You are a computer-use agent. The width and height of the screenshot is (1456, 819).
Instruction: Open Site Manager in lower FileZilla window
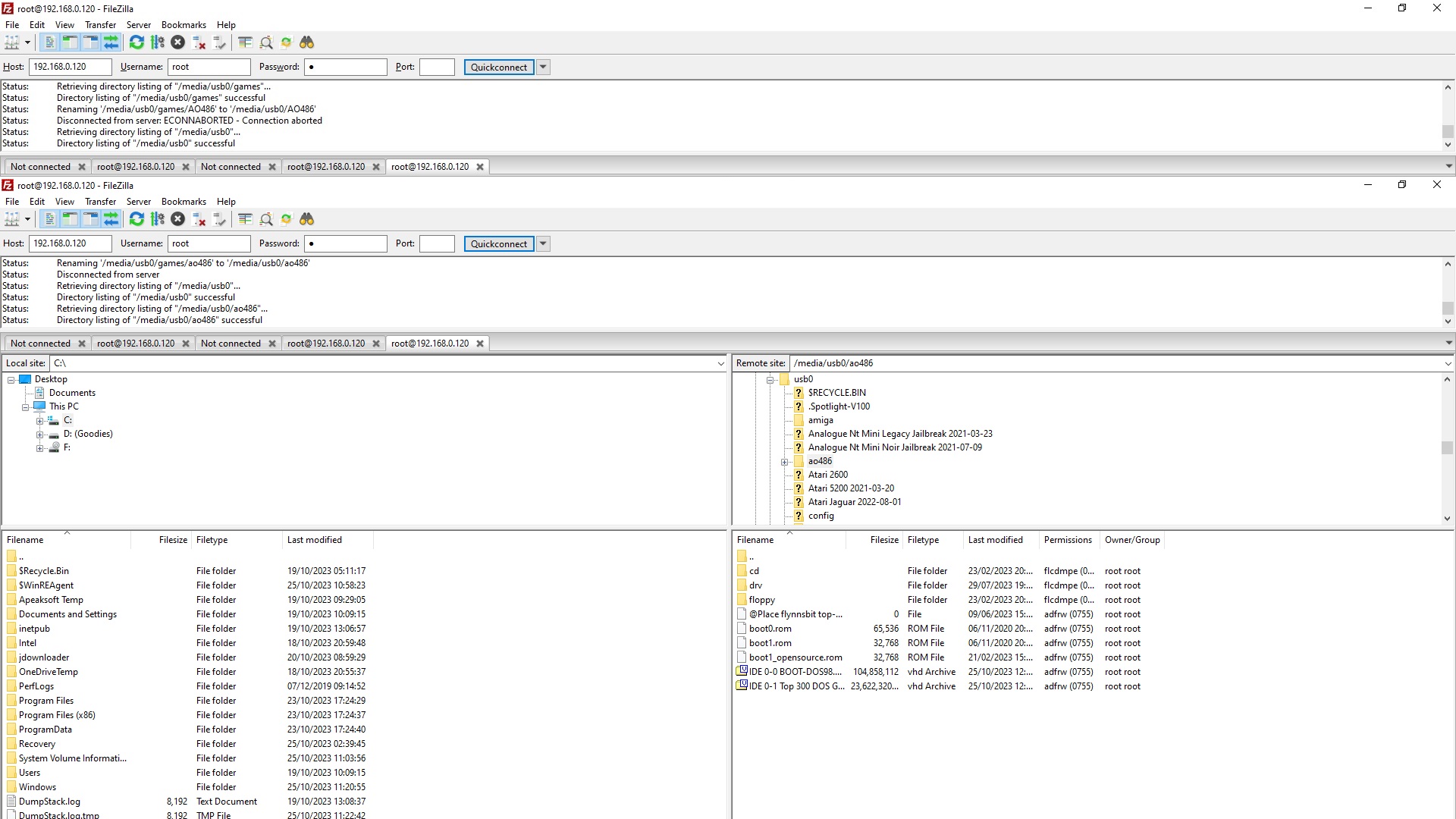(12, 219)
